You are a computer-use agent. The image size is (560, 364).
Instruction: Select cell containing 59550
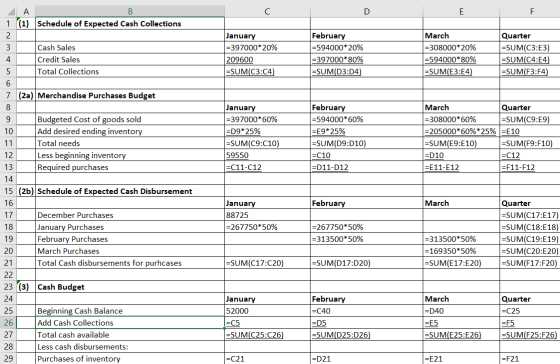[x=268, y=155]
